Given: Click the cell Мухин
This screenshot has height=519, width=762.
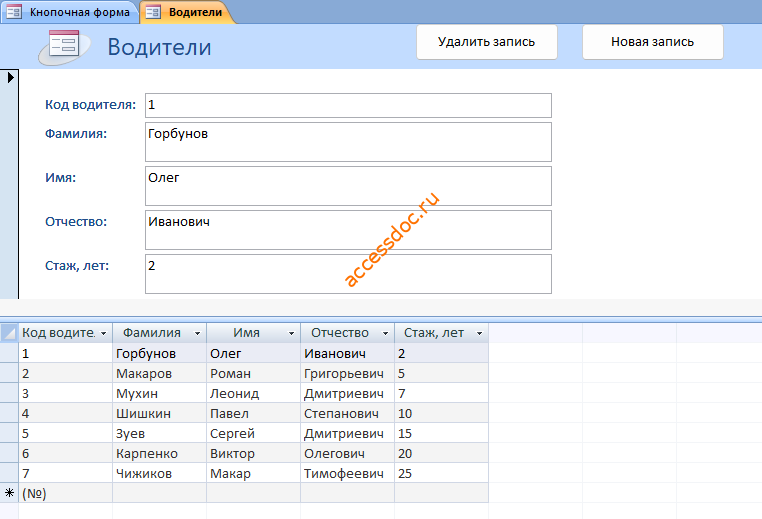Looking at the screenshot, I should [159, 393].
